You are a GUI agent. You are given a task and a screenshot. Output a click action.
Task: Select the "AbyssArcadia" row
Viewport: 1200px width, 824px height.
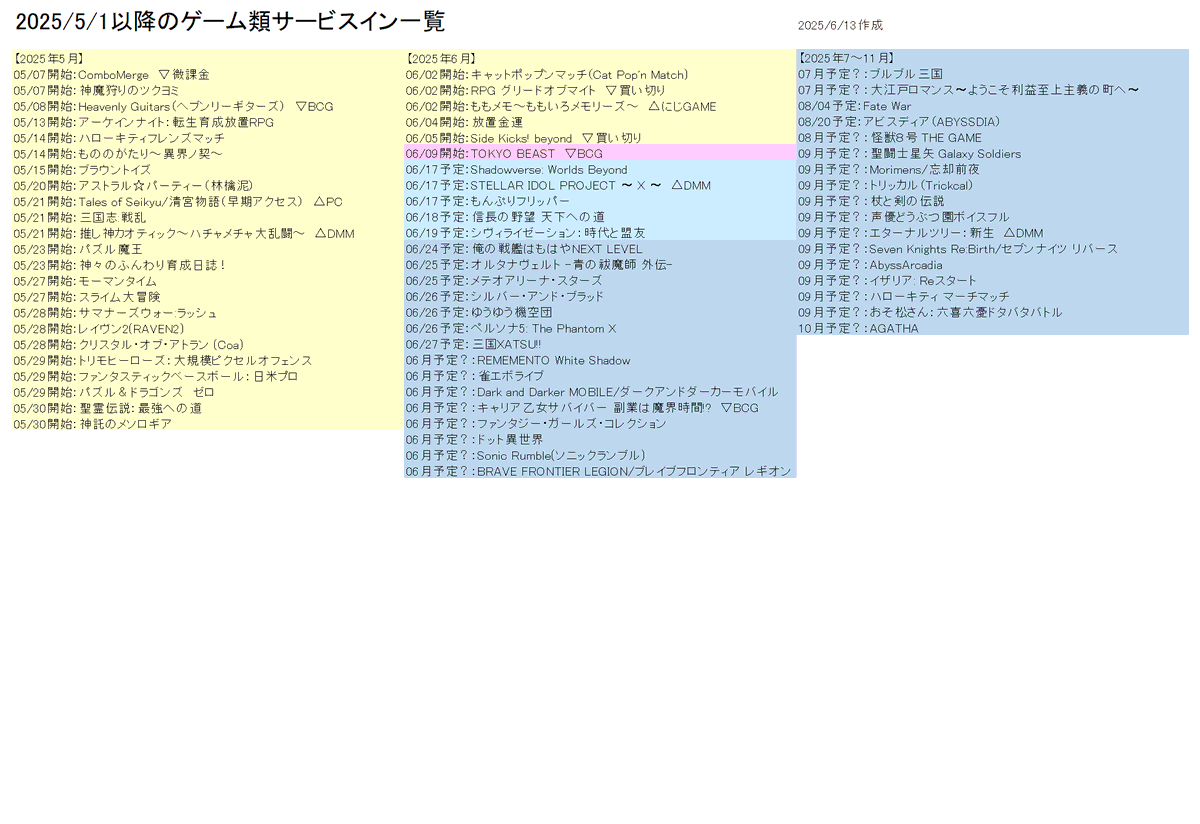993,265
